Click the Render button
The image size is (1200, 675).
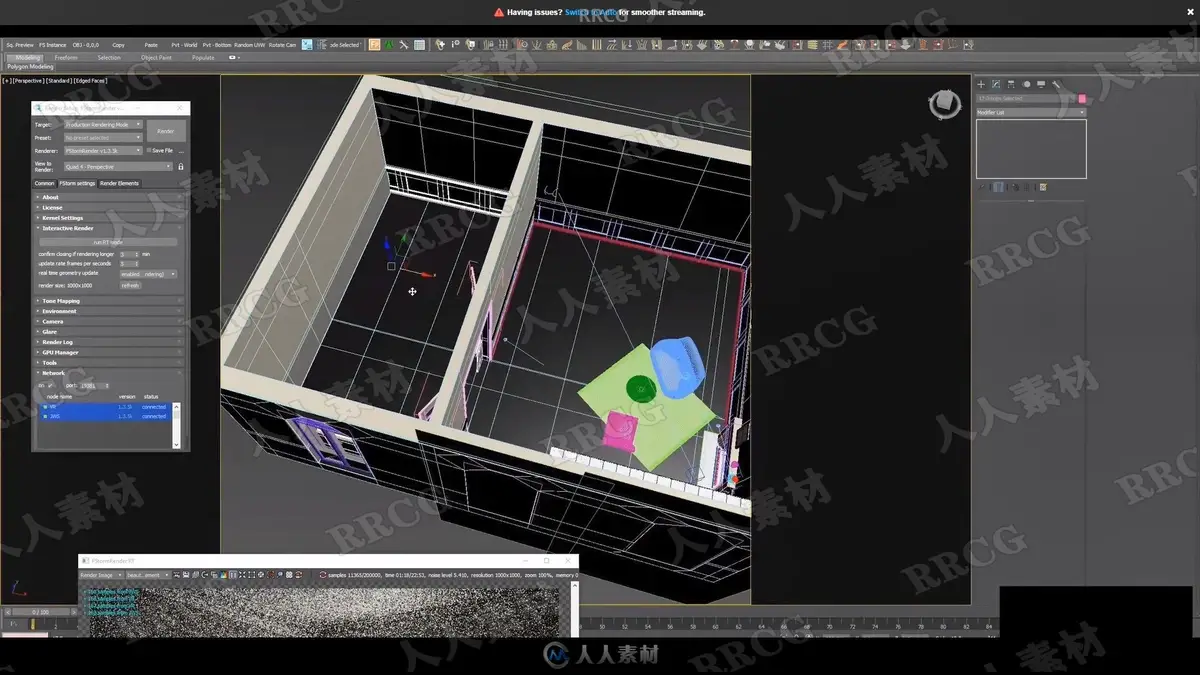pyautogui.click(x=166, y=131)
